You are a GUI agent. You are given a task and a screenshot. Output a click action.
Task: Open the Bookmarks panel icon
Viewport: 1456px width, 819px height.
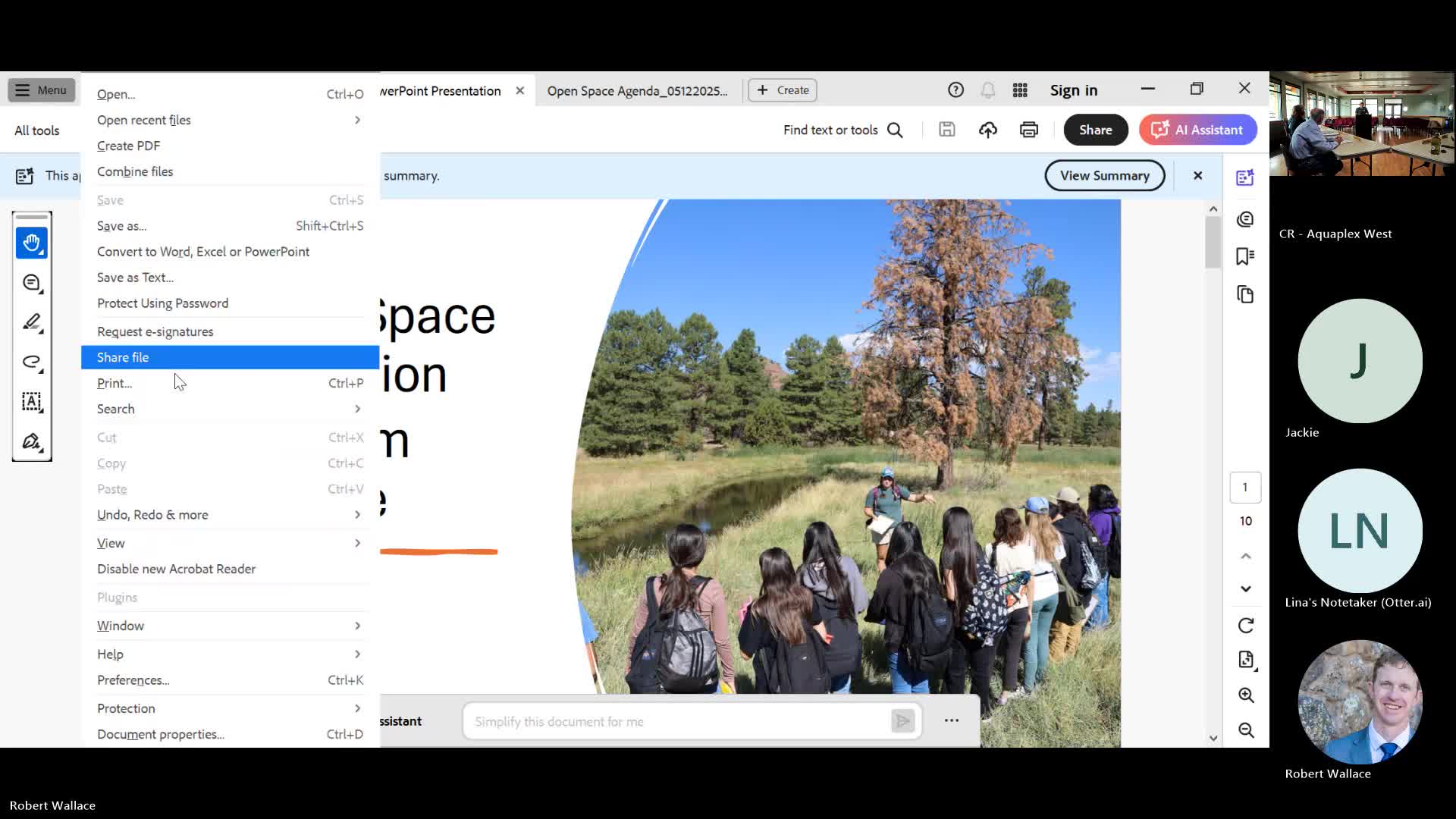coord(1245,256)
